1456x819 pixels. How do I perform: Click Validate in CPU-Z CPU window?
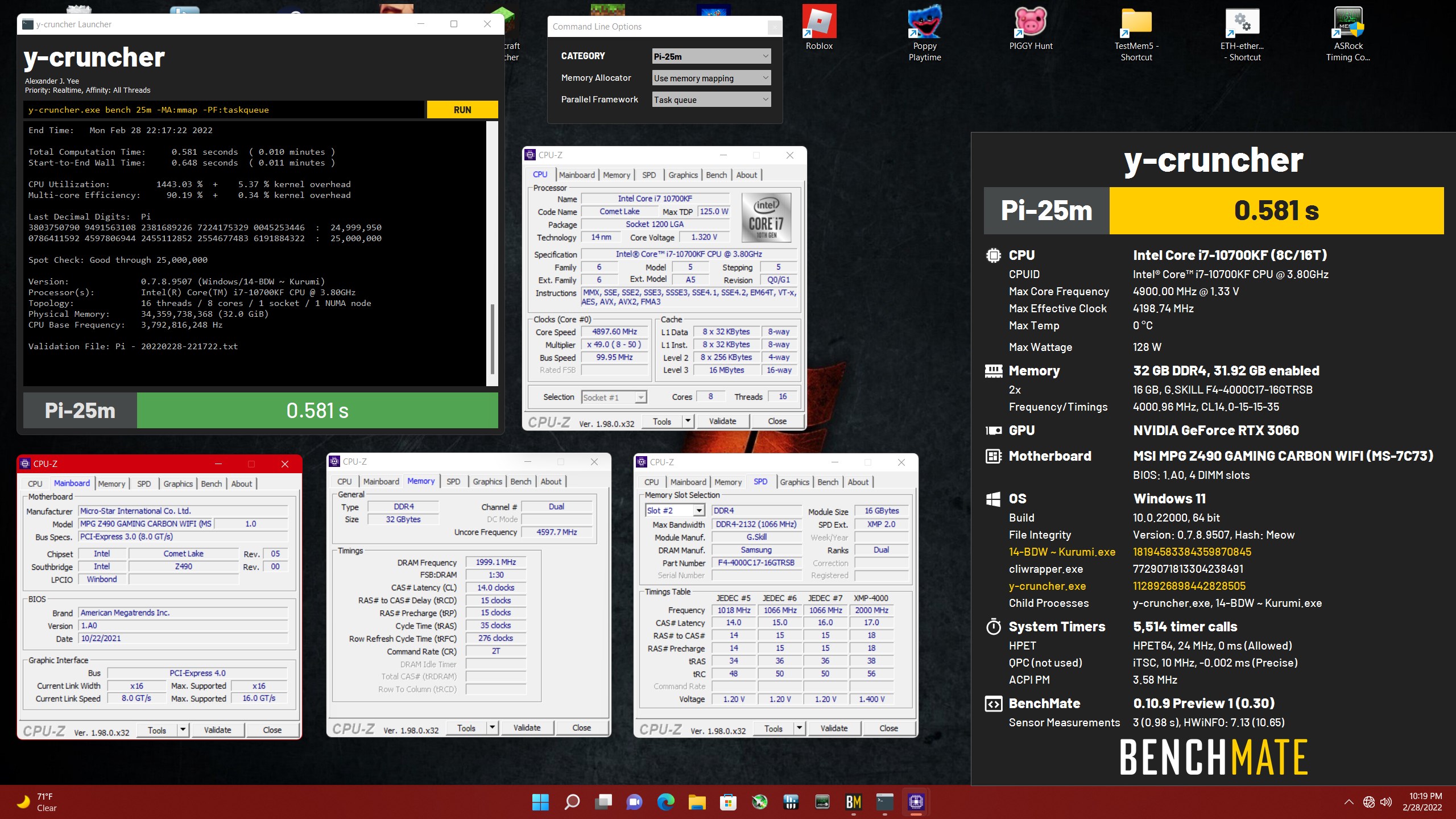(x=722, y=421)
